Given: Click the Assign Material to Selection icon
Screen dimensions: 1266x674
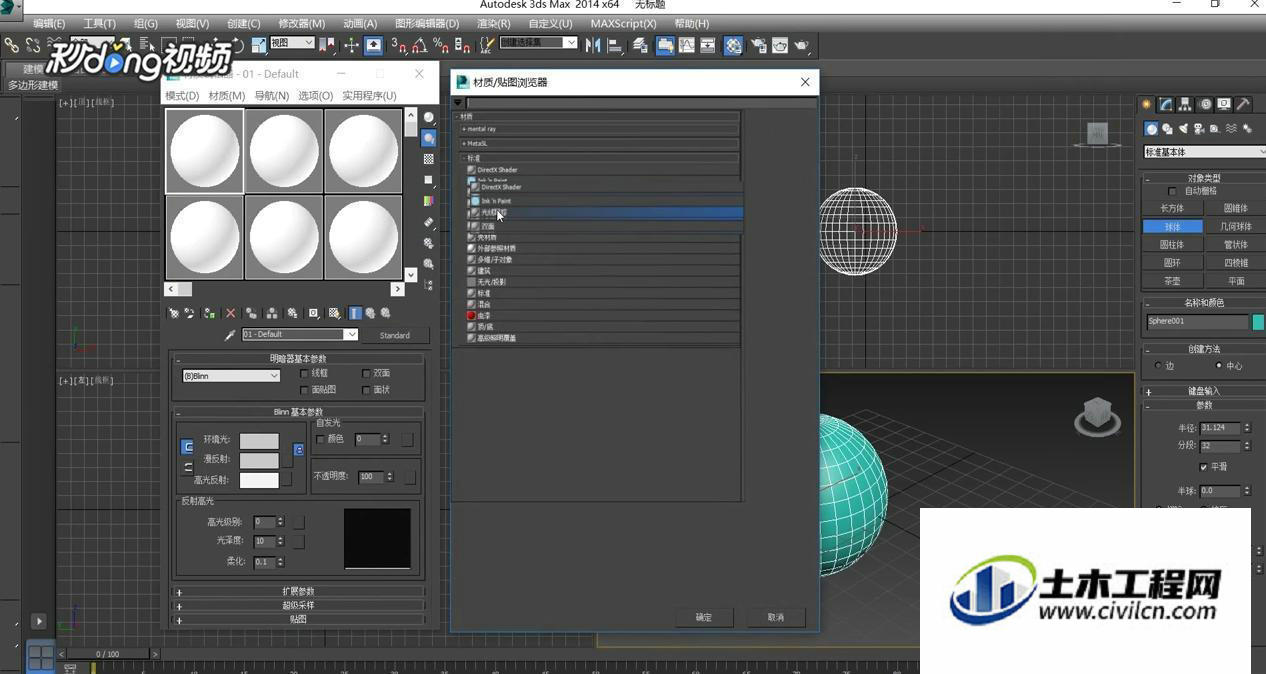Looking at the screenshot, I should pos(209,313).
